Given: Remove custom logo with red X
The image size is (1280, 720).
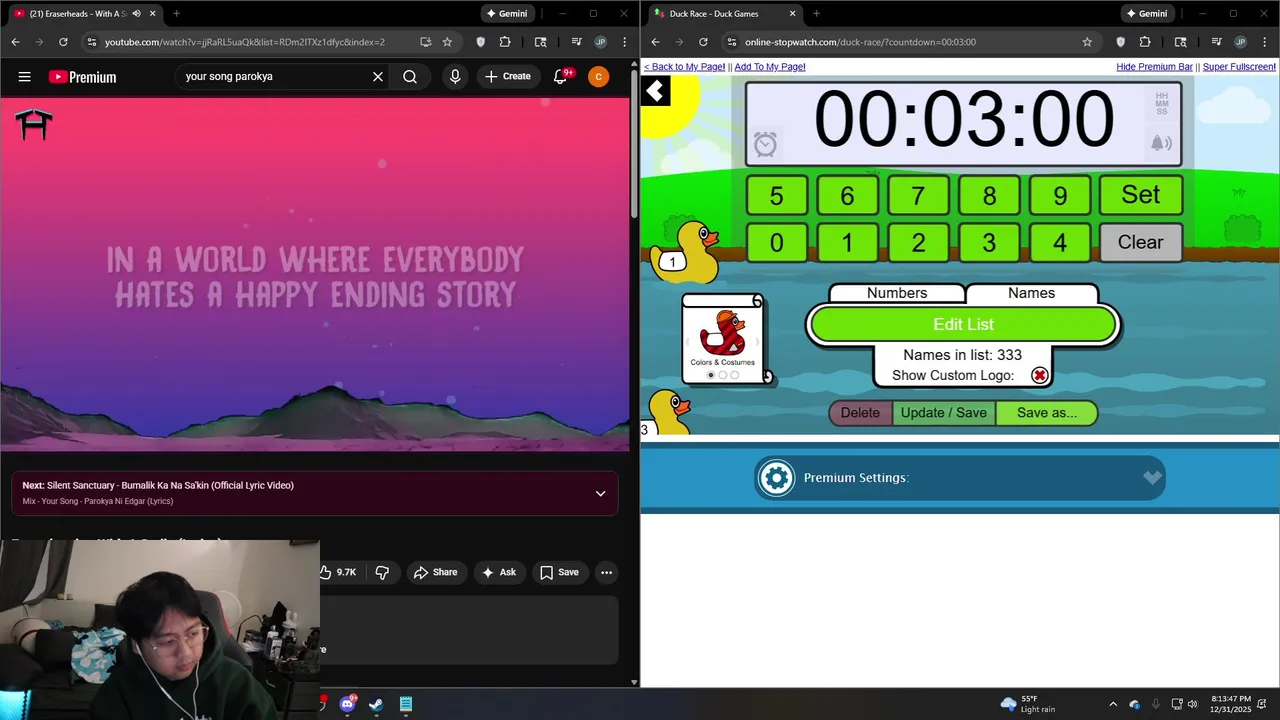Looking at the screenshot, I should click(1040, 375).
